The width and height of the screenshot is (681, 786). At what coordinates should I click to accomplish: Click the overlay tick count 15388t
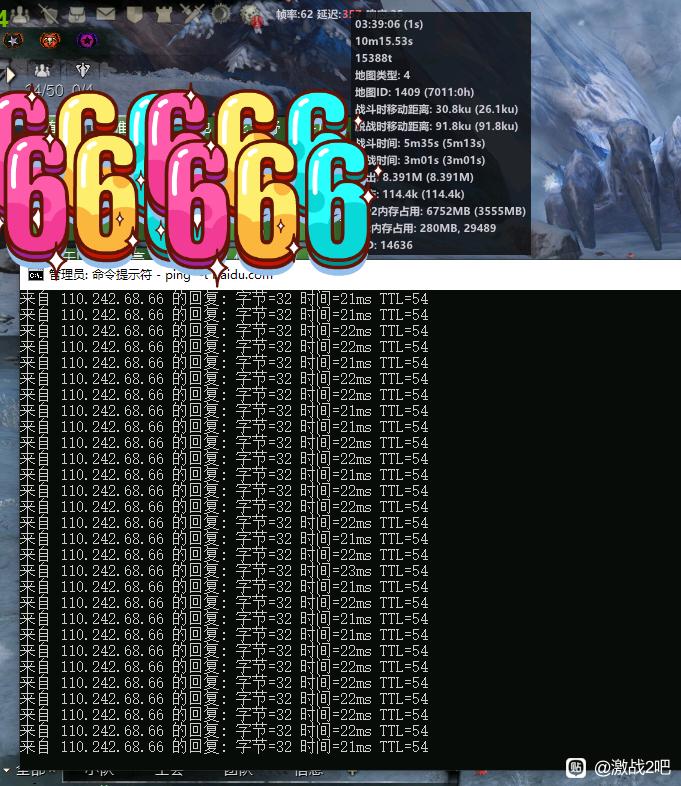373,58
